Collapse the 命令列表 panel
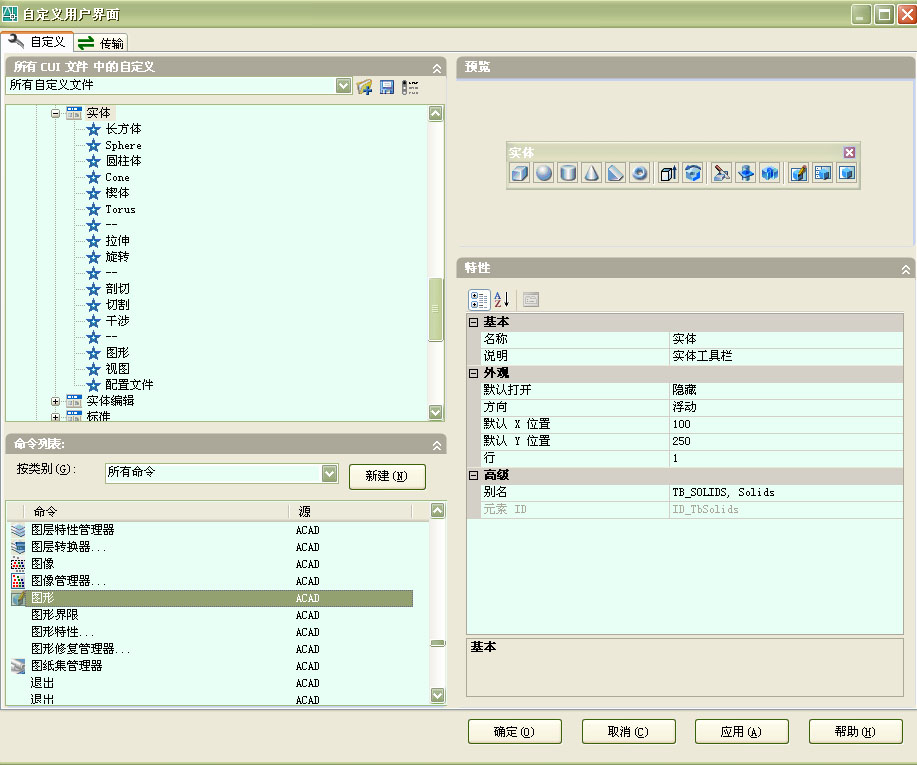The width and height of the screenshot is (917, 765). pyautogui.click(x=437, y=446)
